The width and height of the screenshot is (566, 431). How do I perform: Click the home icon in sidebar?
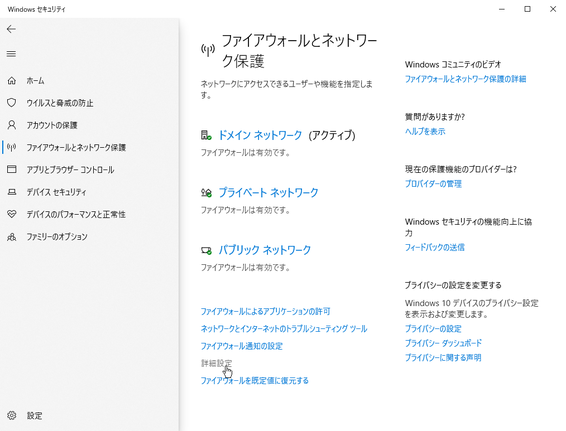click(x=12, y=80)
